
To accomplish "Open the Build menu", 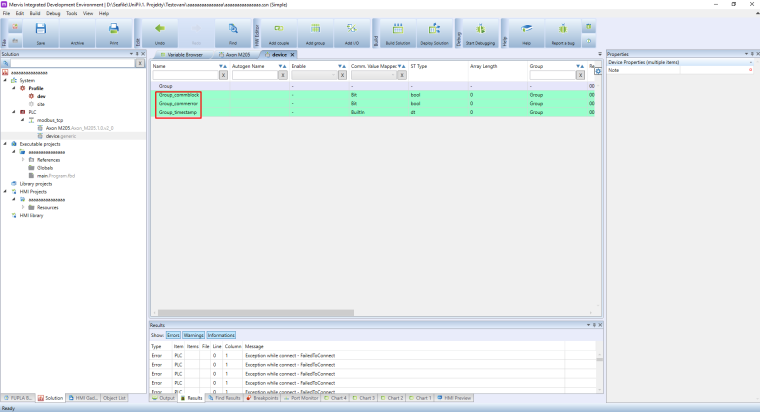I will [35, 13].
